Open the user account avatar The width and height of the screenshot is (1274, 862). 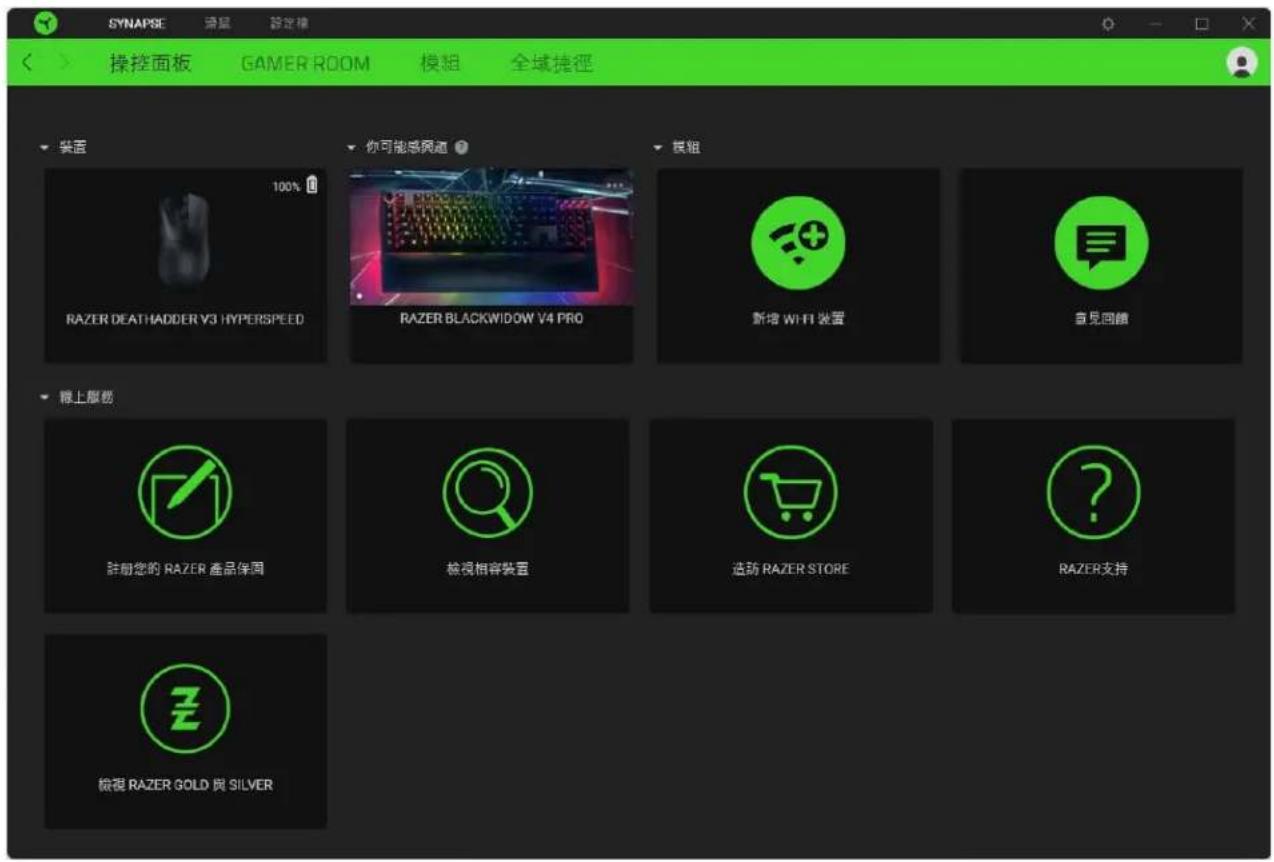coord(1241,62)
